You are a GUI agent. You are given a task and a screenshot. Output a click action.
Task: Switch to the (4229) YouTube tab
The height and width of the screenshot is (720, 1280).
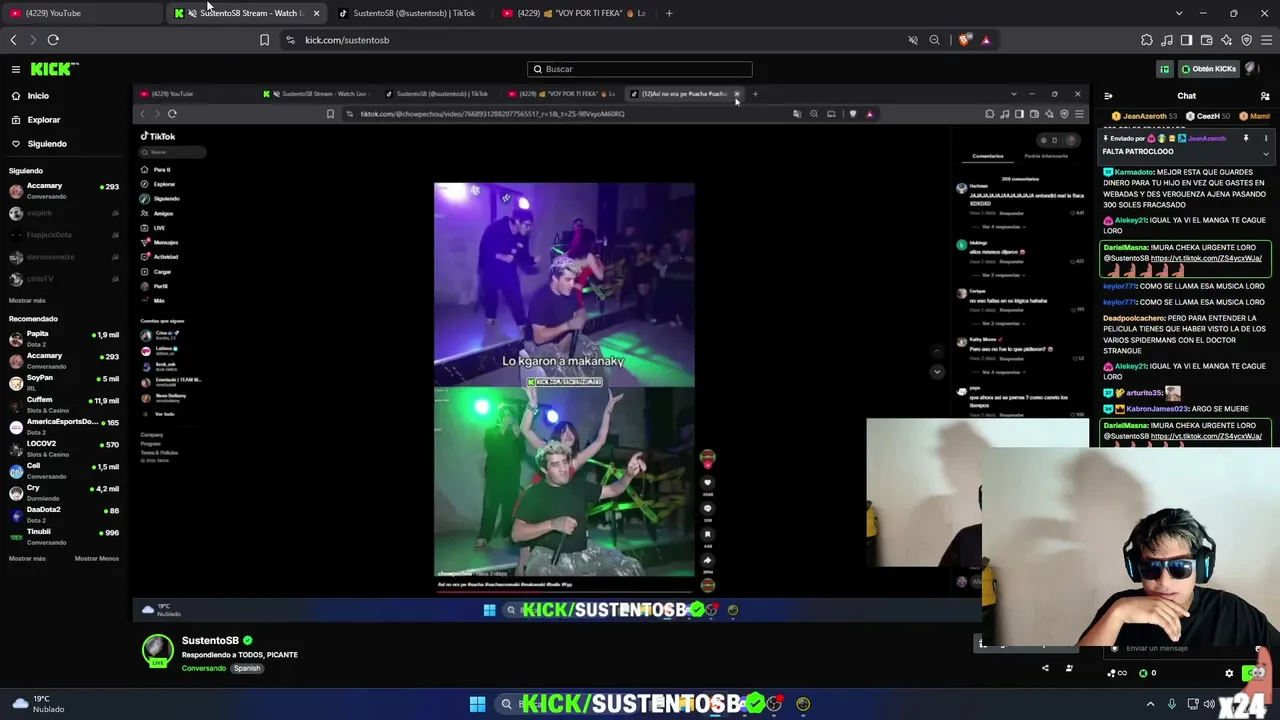[82, 13]
